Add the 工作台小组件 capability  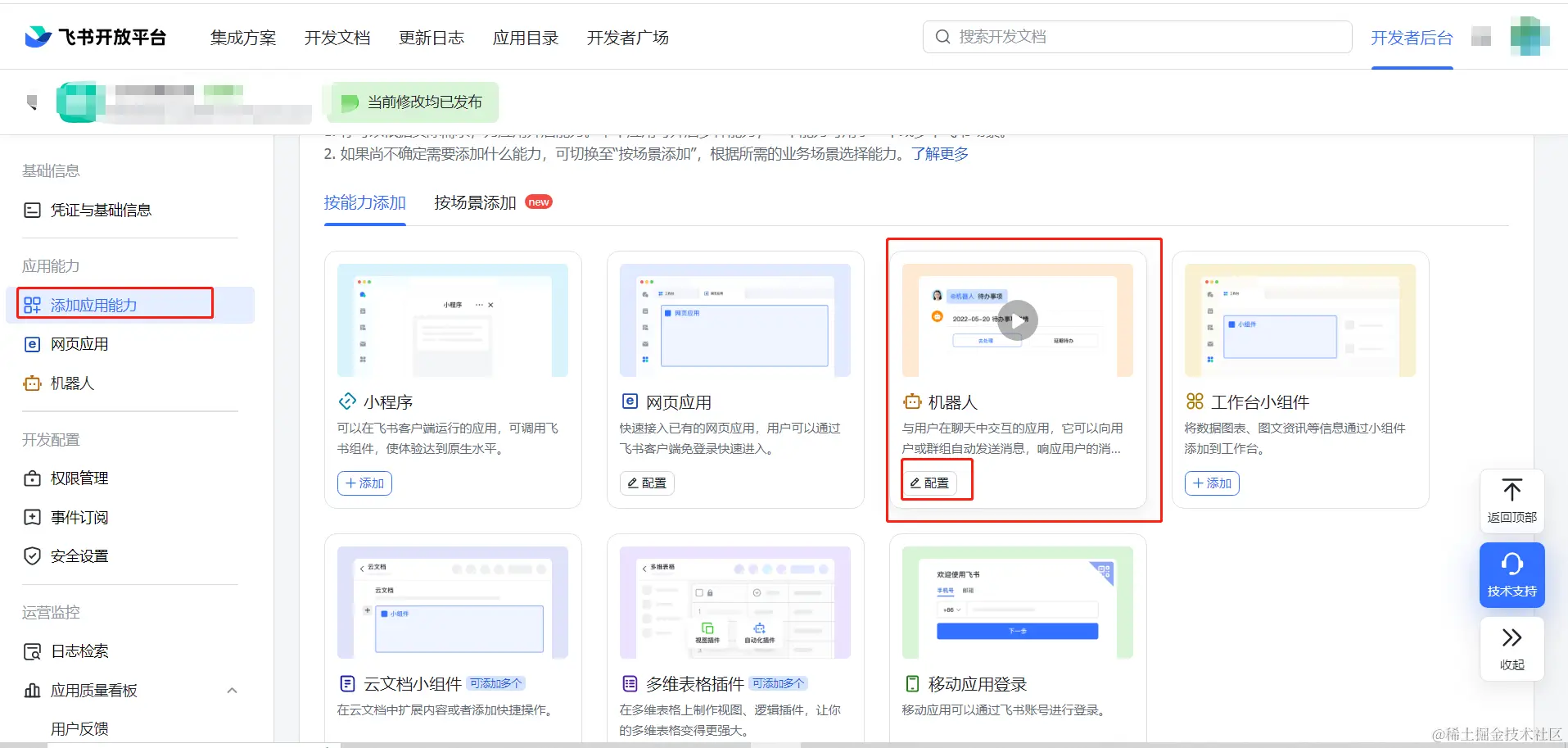coord(1212,483)
